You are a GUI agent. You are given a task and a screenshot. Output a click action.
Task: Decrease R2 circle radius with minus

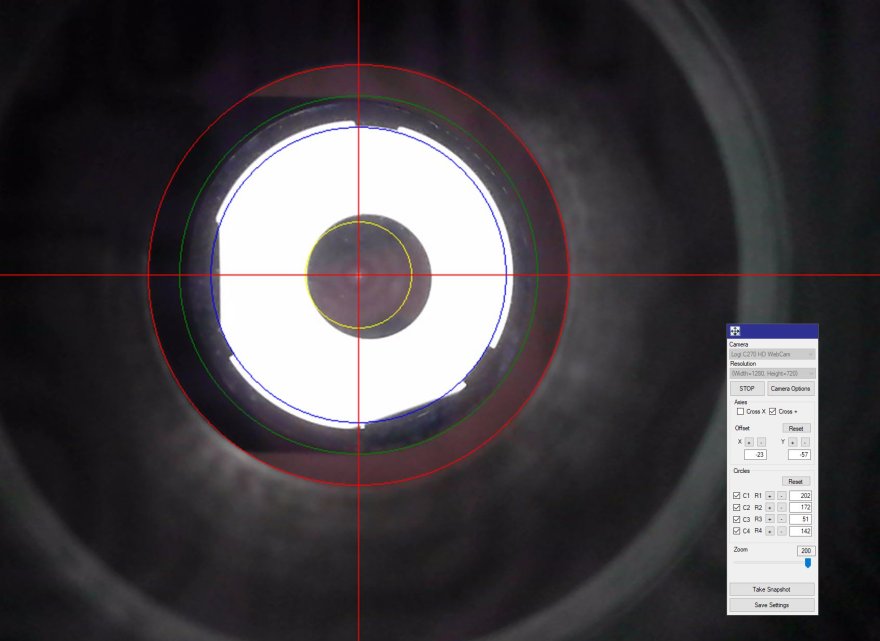(x=781, y=507)
